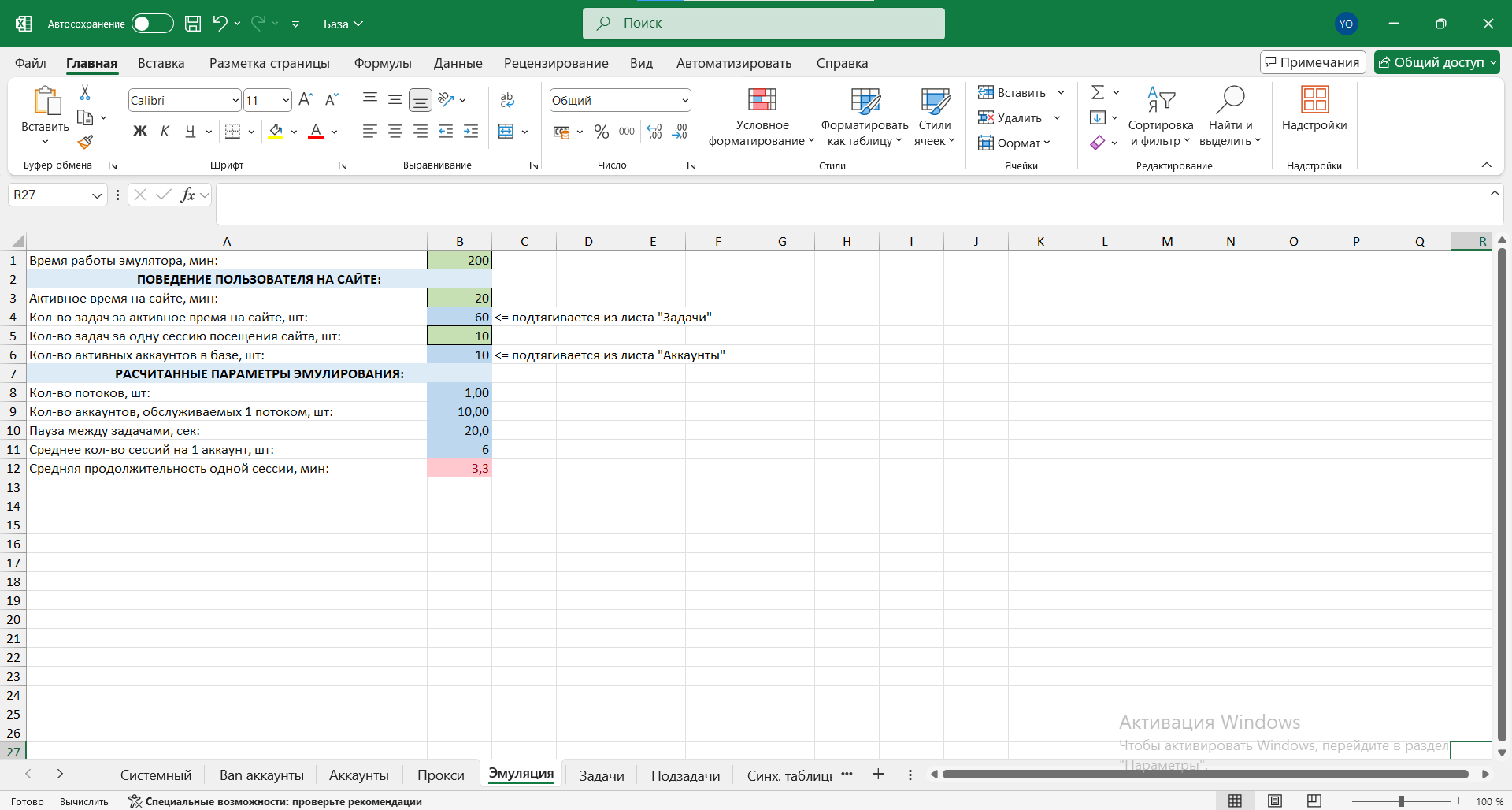The height and width of the screenshot is (810, 1512).
Task: Click the zoom level slider
Action: pos(1401,801)
